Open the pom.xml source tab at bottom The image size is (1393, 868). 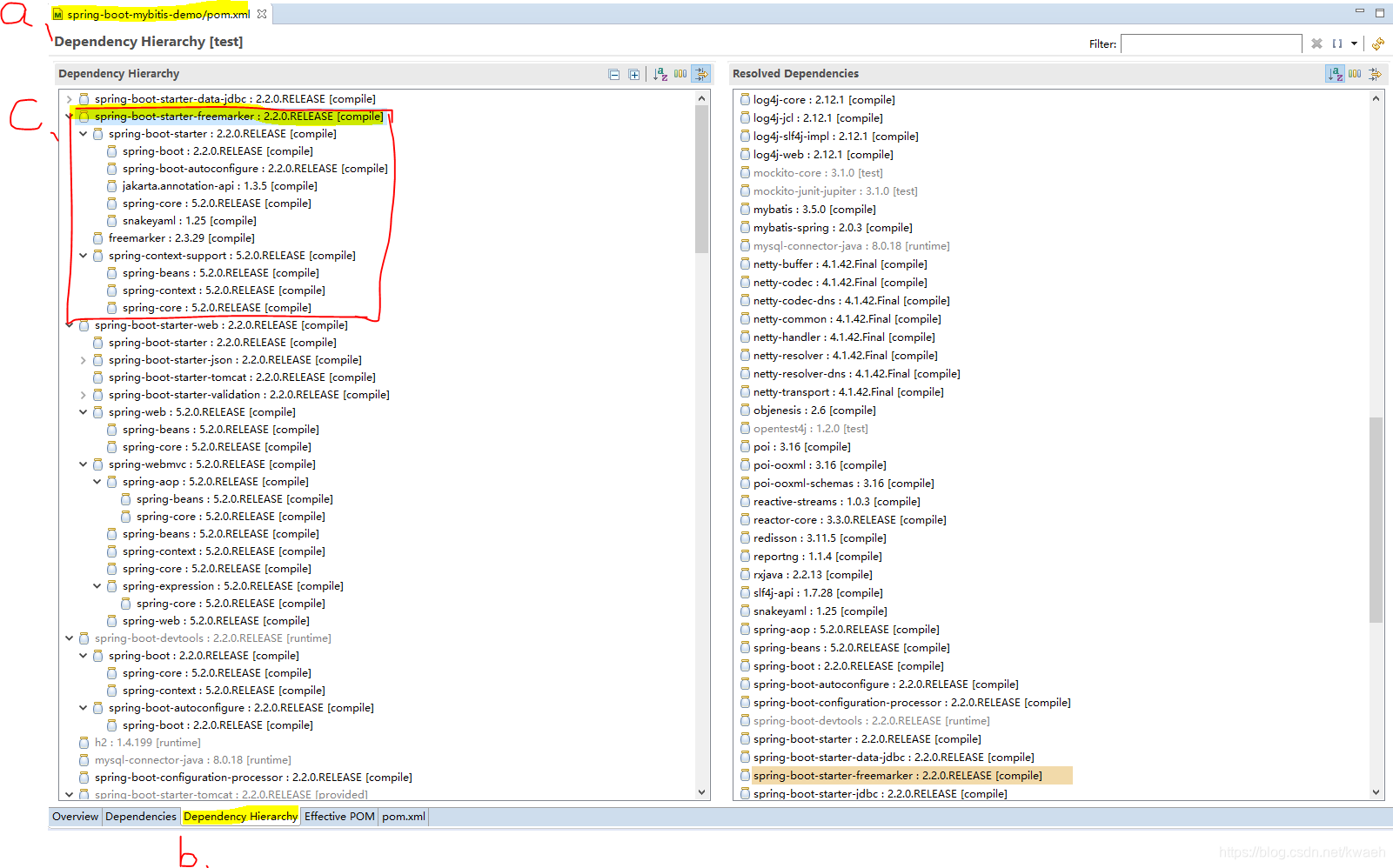(404, 816)
